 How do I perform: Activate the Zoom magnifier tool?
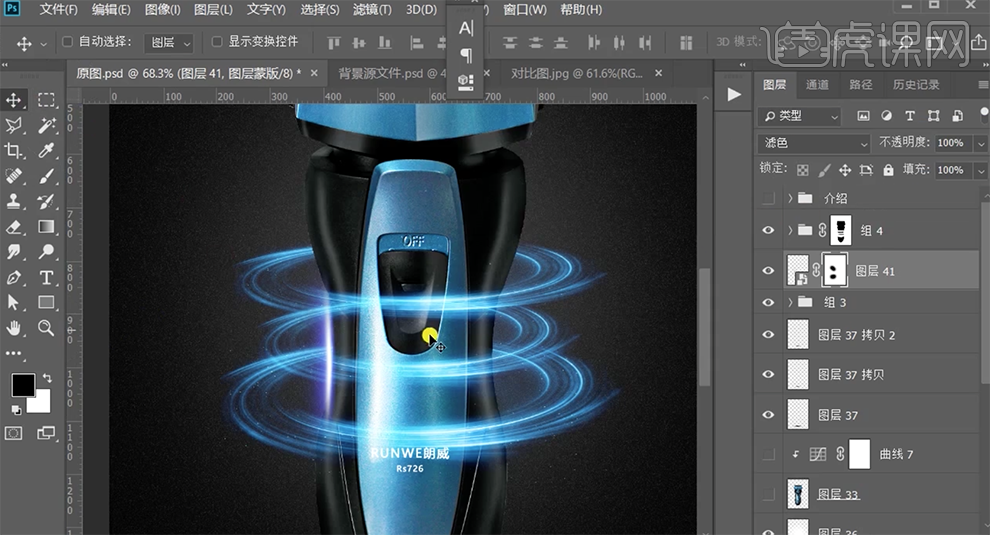tap(46, 328)
